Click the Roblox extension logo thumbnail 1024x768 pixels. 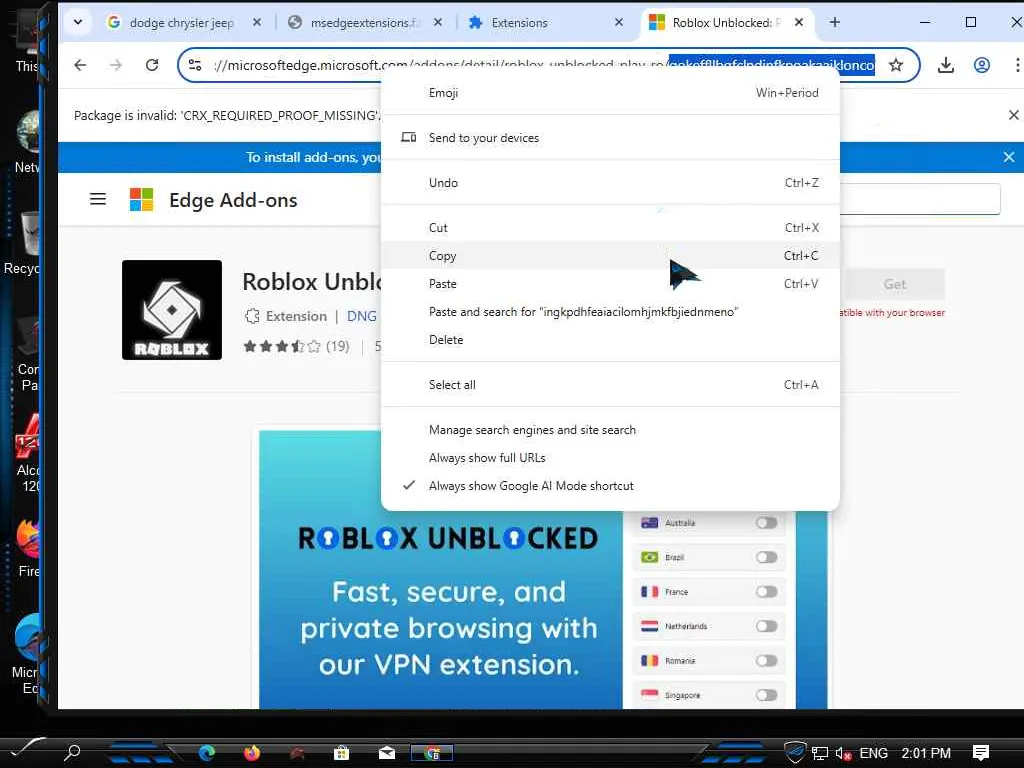pyautogui.click(x=172, y=310)
